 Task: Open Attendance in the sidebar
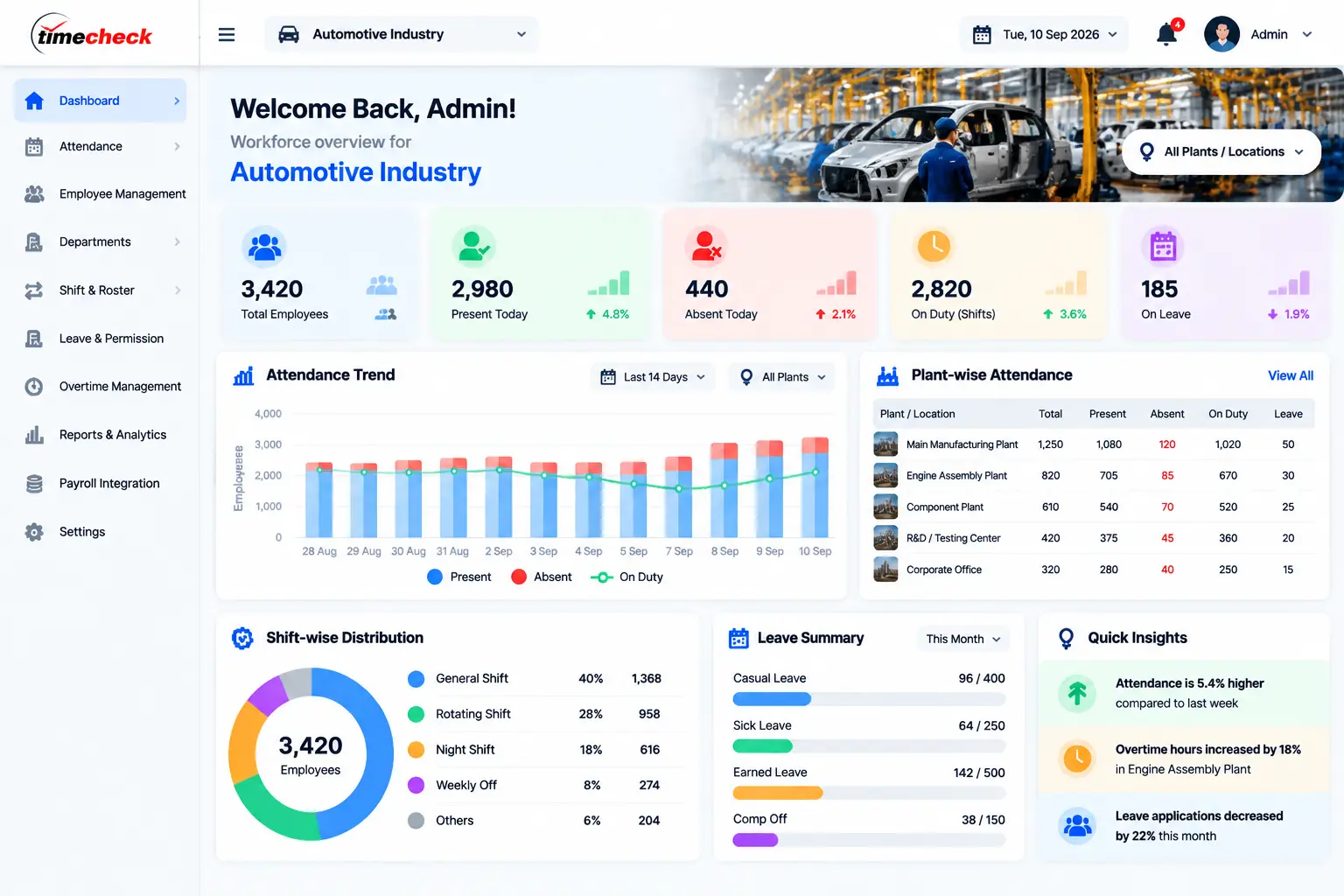click(x=101, y=146)
